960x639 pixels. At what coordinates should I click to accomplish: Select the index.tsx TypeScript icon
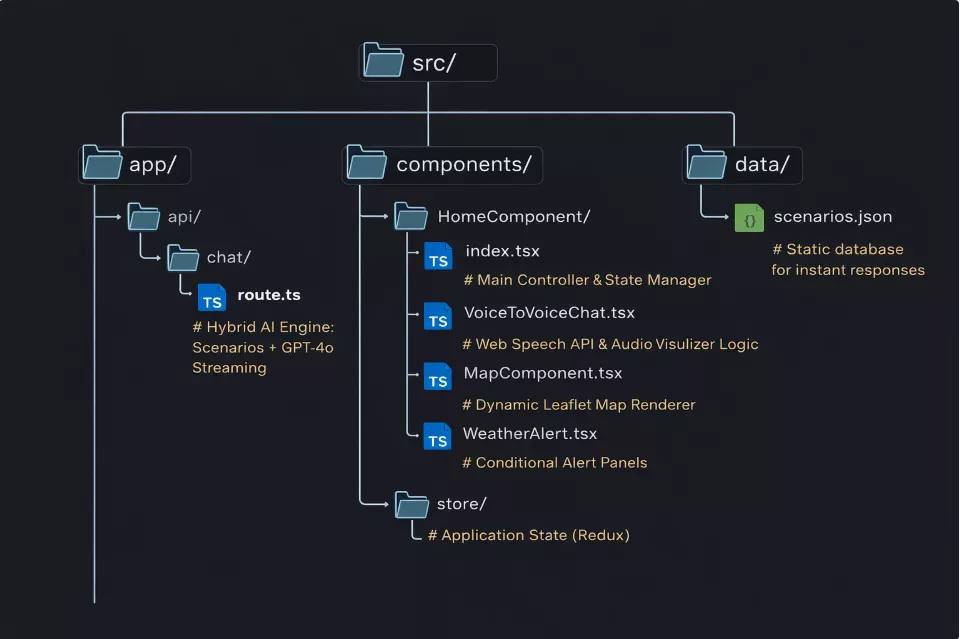point(437,256)
